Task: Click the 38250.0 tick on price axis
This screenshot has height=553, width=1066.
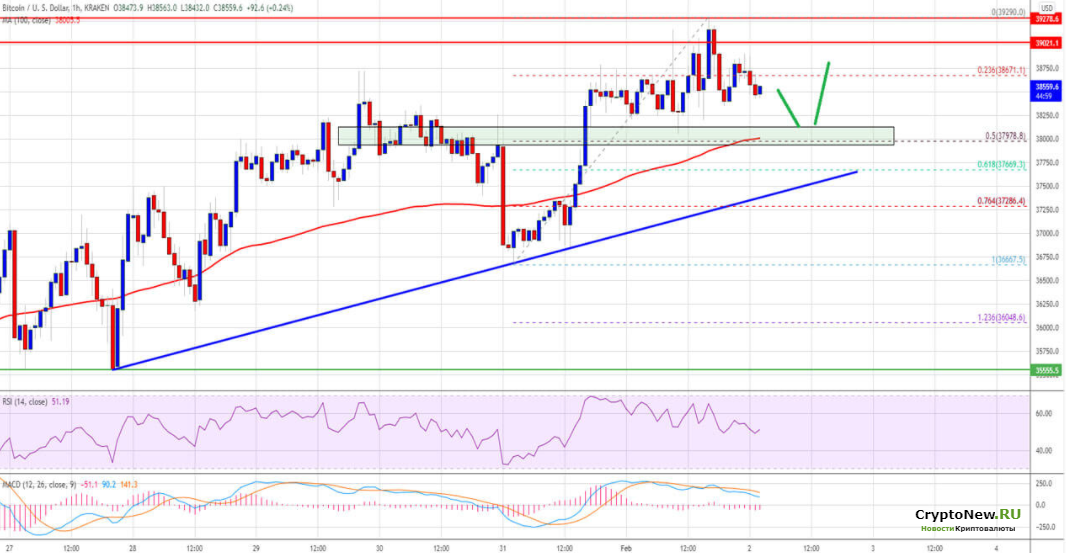Action: pyautogui.click(x=1048, y=116)
